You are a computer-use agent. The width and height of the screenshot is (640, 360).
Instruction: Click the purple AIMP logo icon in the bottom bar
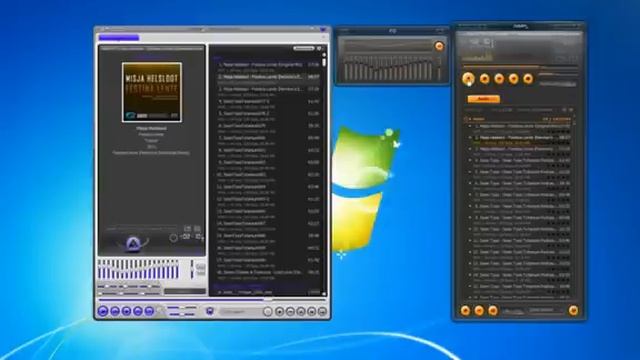point(210,311)
